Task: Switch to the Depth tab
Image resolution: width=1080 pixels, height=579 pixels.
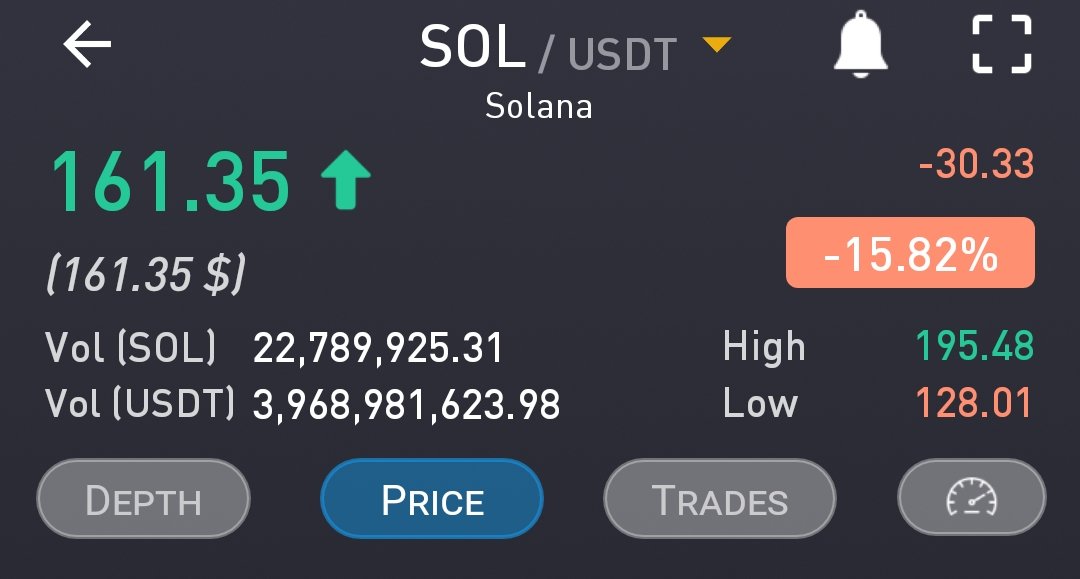Action: tap(143, 499)
